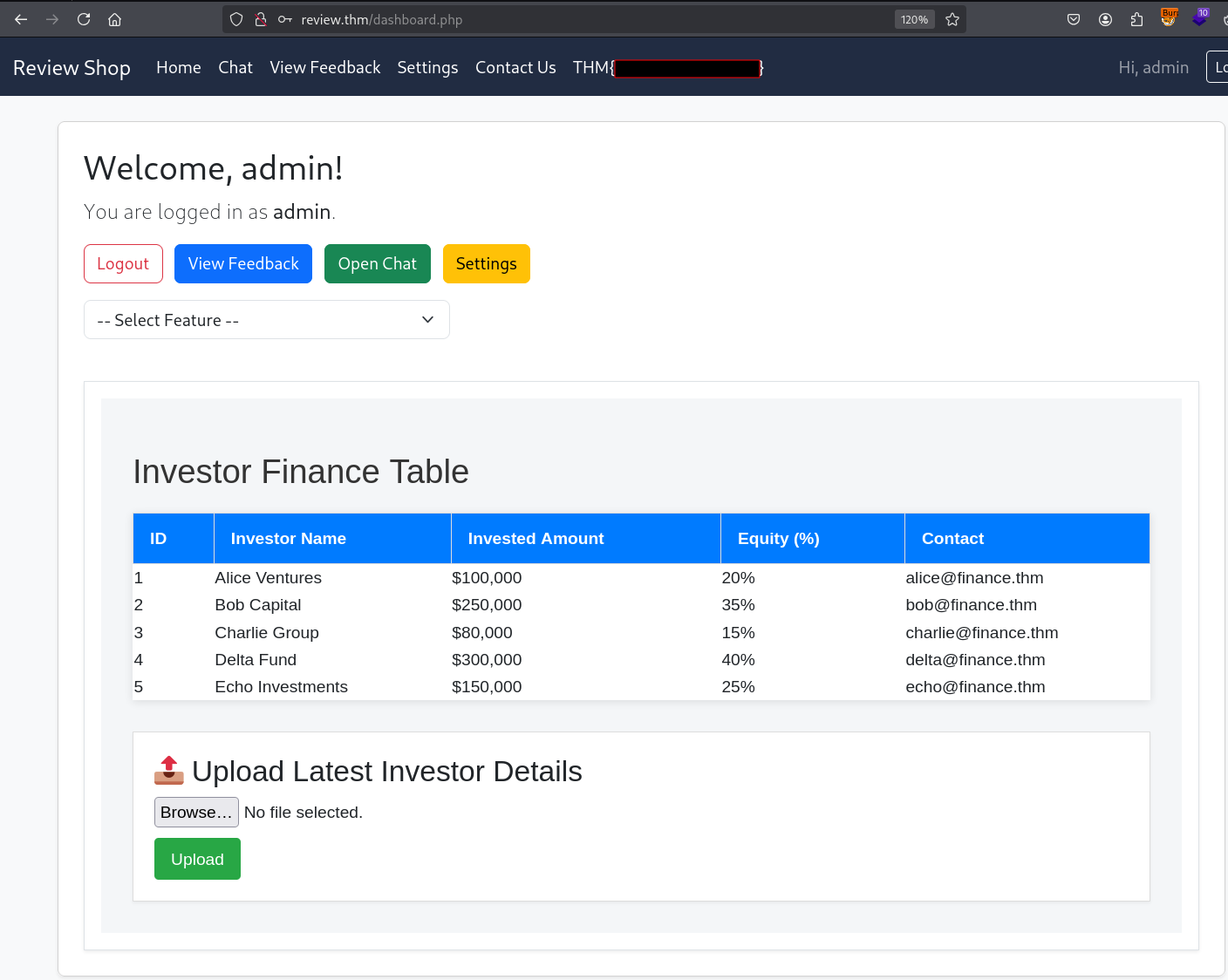
Task: Click the review.thm address bar
Action: point(593,19)
